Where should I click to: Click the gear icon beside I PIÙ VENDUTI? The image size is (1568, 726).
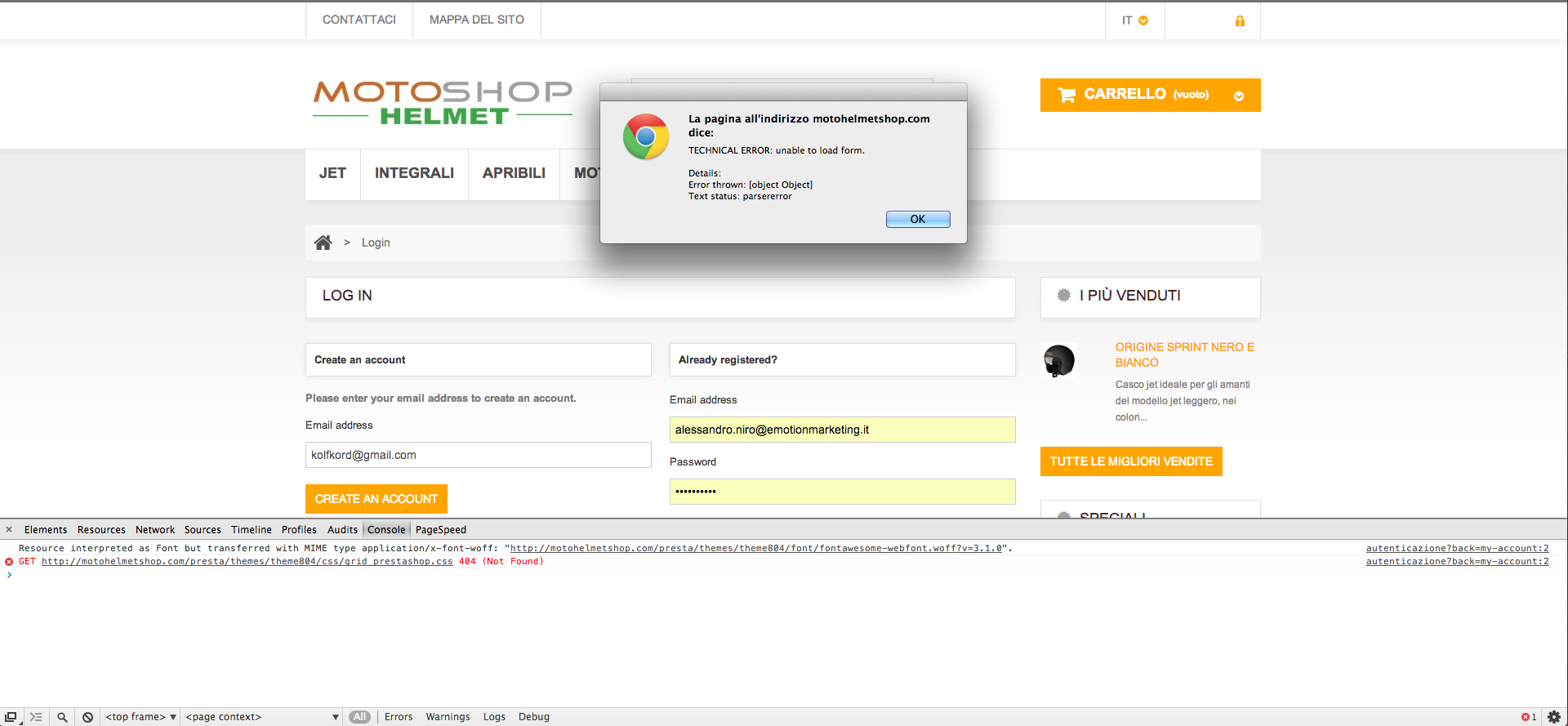click(1063, 295)
